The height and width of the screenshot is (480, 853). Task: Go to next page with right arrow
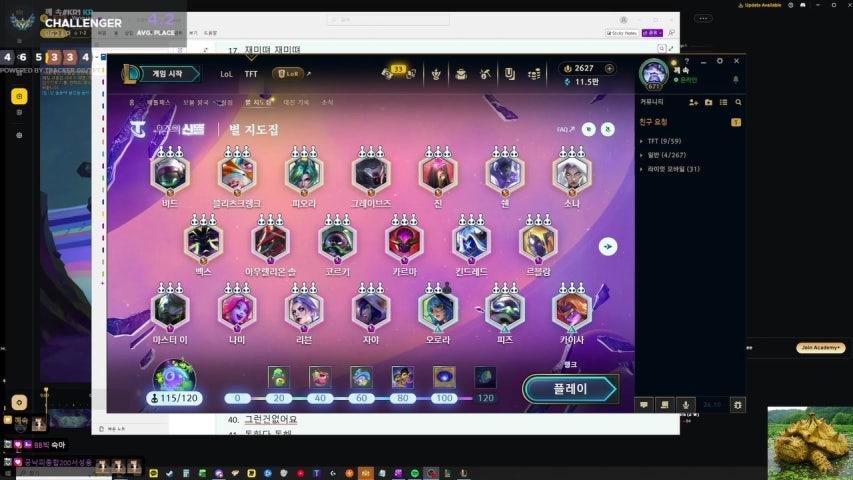(608, 247)
